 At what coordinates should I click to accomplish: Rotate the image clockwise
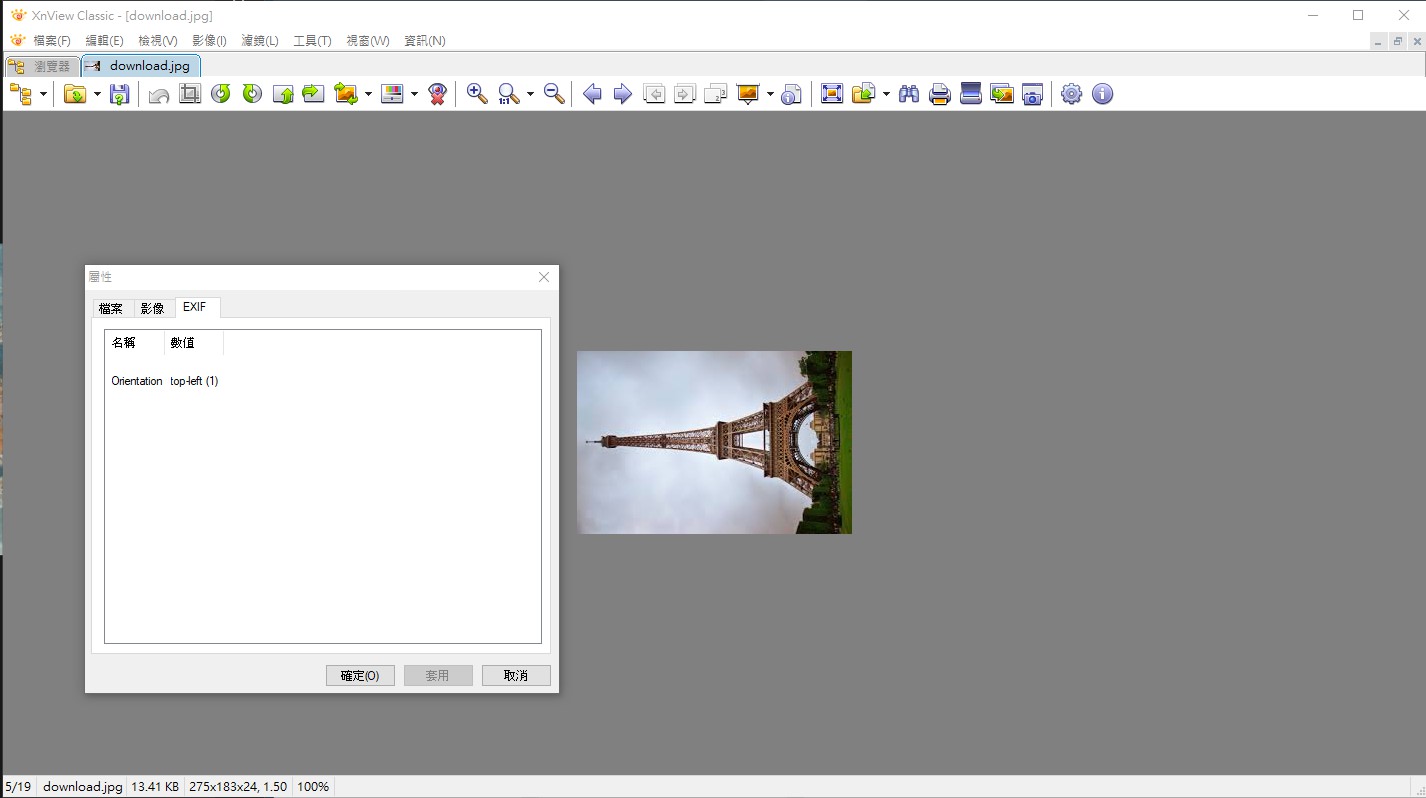coord(252,94)
